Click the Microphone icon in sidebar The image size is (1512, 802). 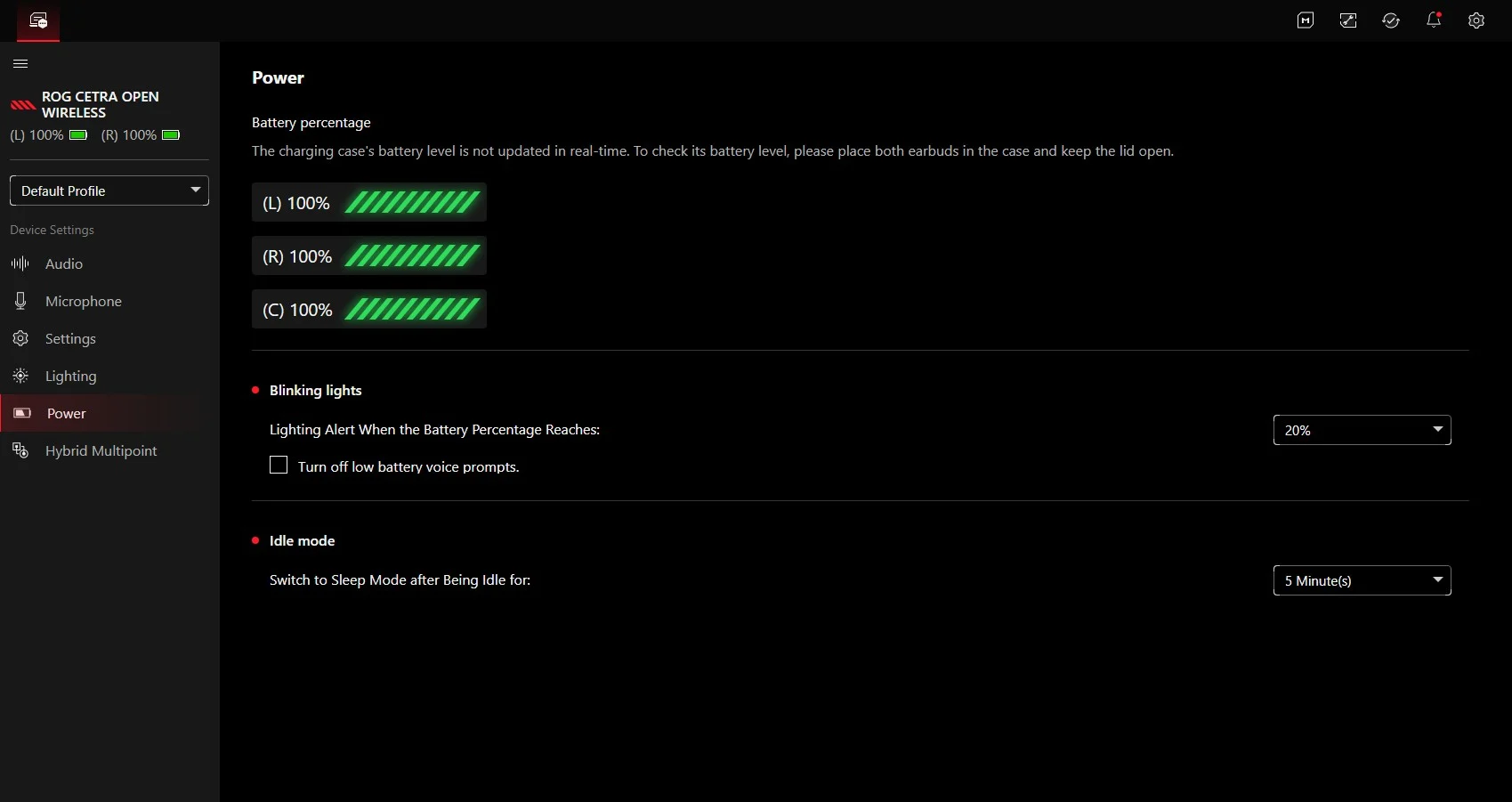pos(20,301)
